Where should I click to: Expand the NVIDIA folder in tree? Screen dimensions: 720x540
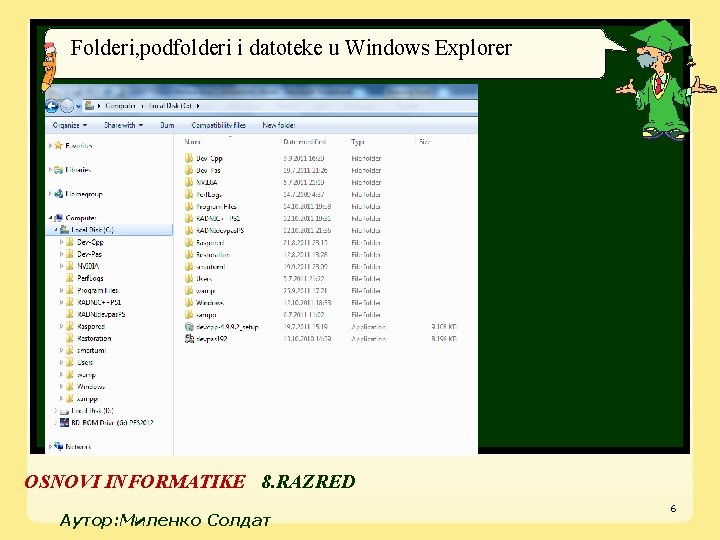pyautogui.click(x=61, y=266)
